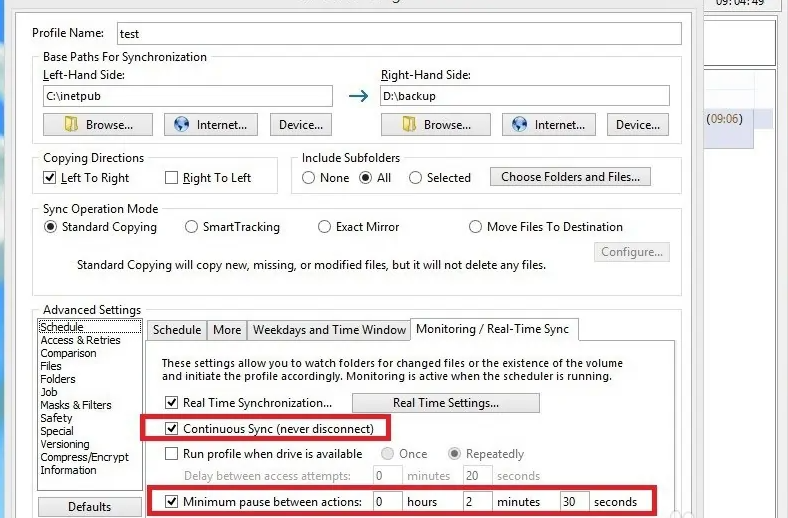Open left-hand side Device button
The image size is (788, 518).
coord(301,125)
